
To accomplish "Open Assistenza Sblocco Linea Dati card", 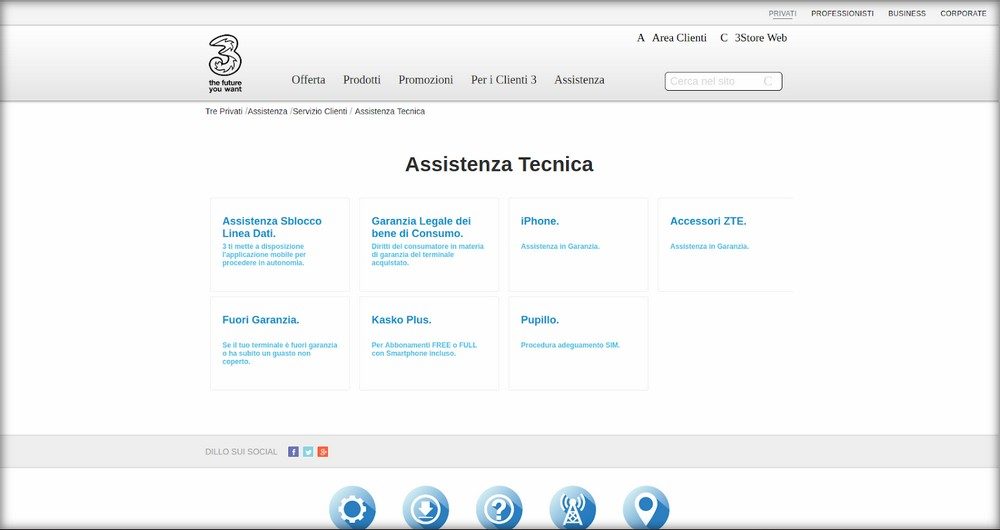I will (280, 244).
